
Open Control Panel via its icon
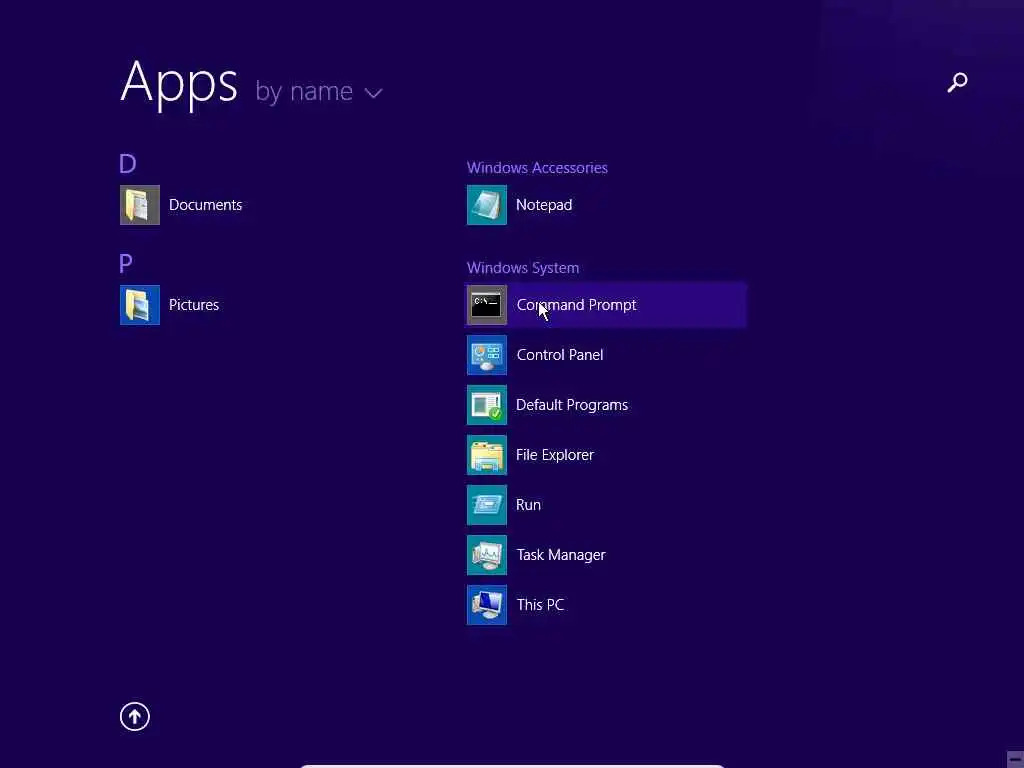click(x=487, y=355)
